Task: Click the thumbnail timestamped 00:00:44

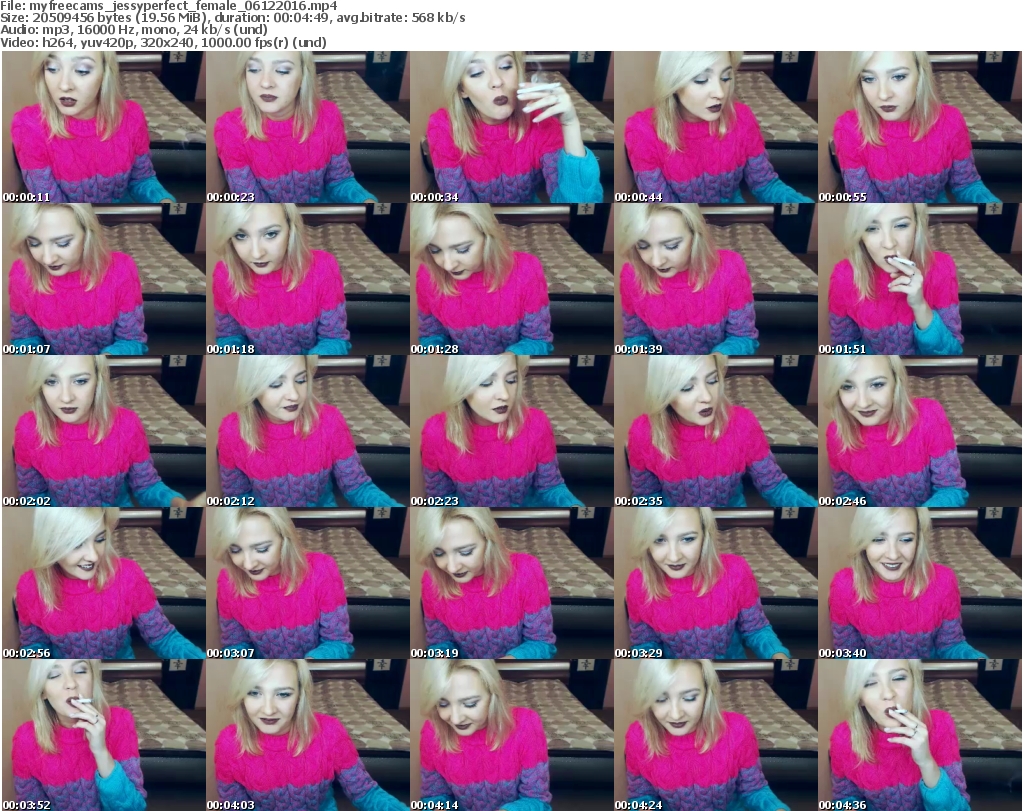Action: tap(715, 127)
